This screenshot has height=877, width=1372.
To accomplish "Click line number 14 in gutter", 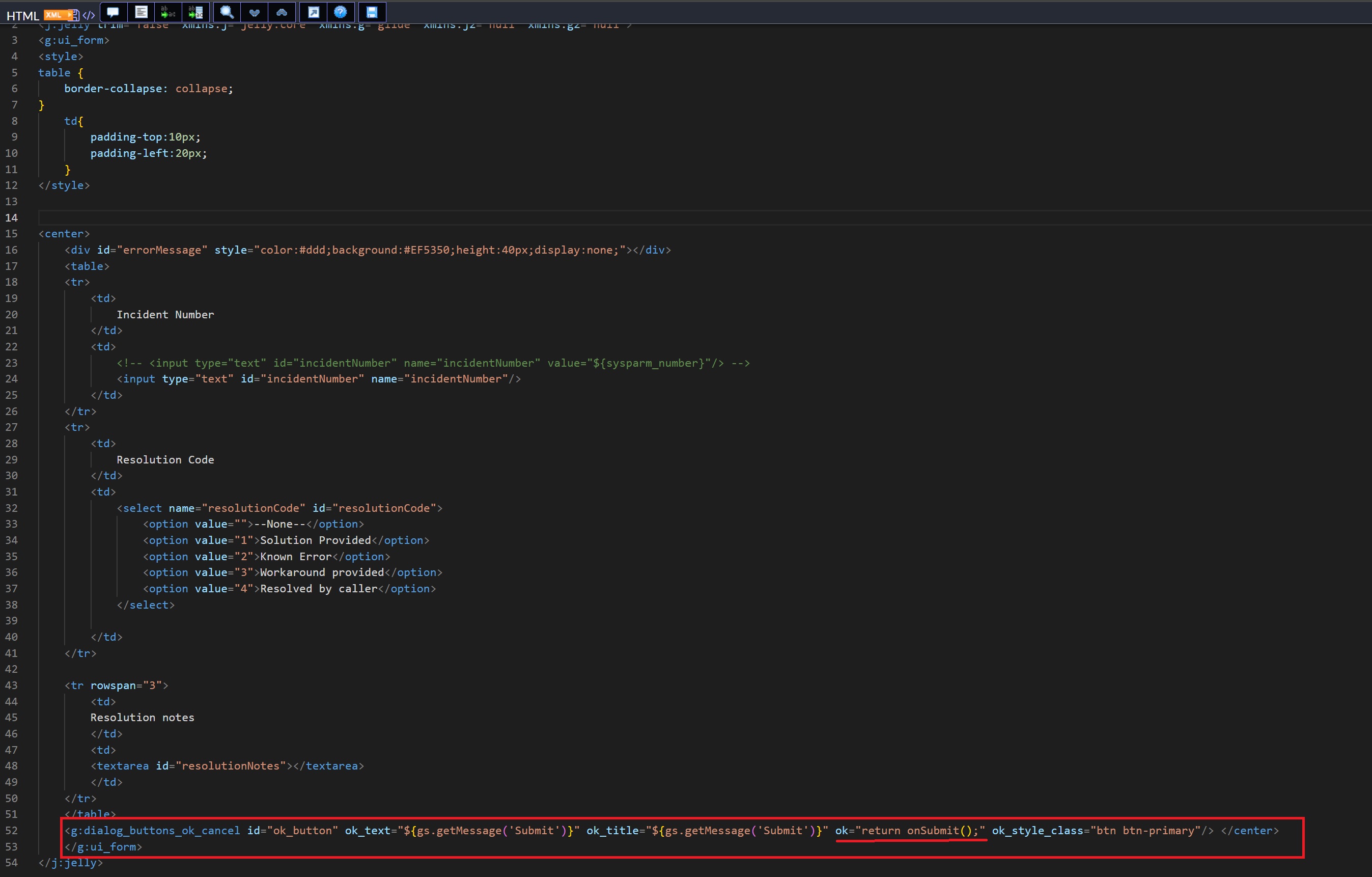I will pyautogui.click(x=11, y=217).
